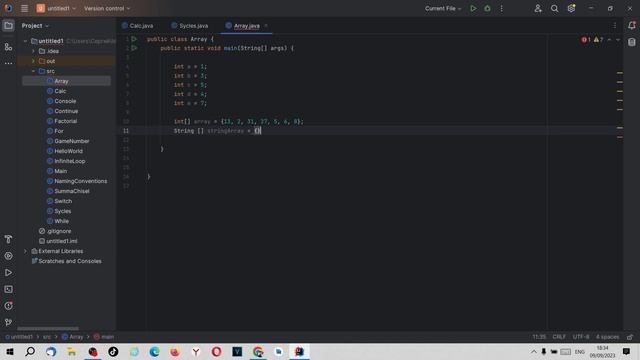Switch to the Sycles.java tab
This screenshot has width=640, height=360.
190,26
